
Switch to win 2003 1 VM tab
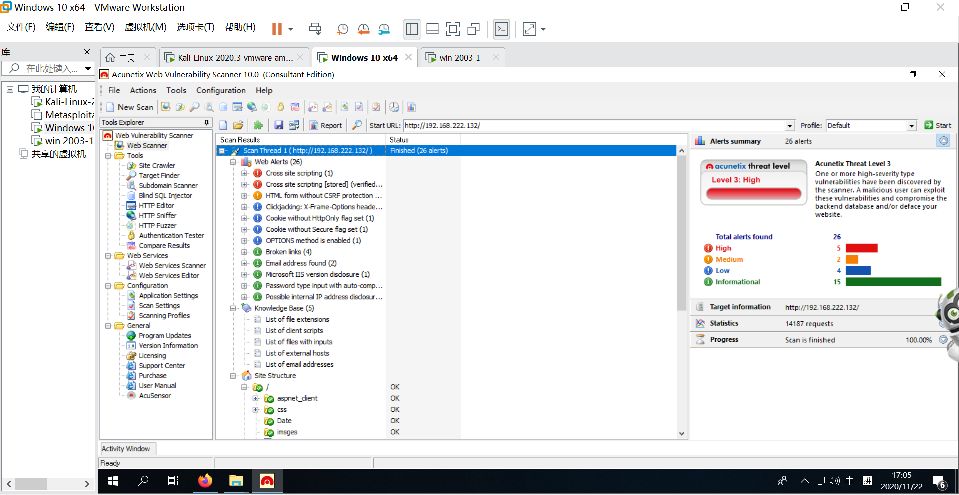(x=462, y=58)
